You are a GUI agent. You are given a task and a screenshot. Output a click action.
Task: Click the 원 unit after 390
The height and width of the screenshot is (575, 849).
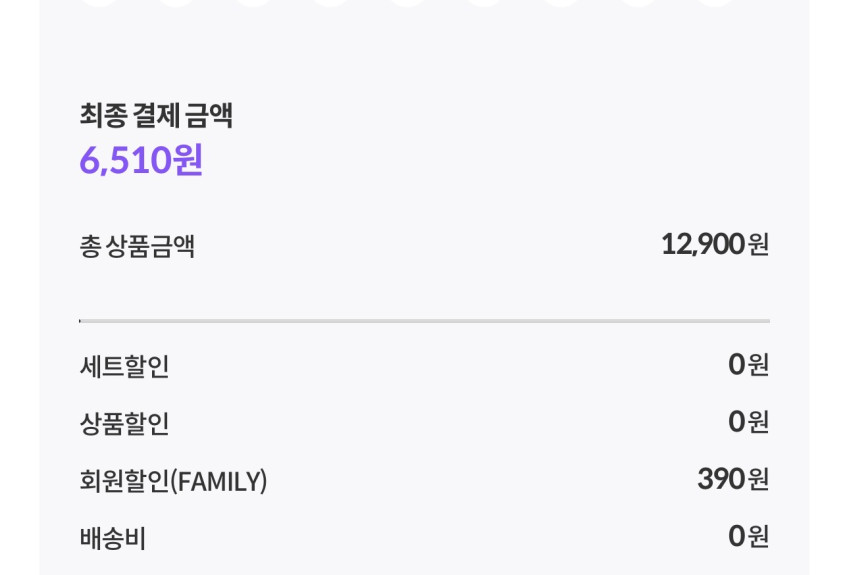coord(759,480)
